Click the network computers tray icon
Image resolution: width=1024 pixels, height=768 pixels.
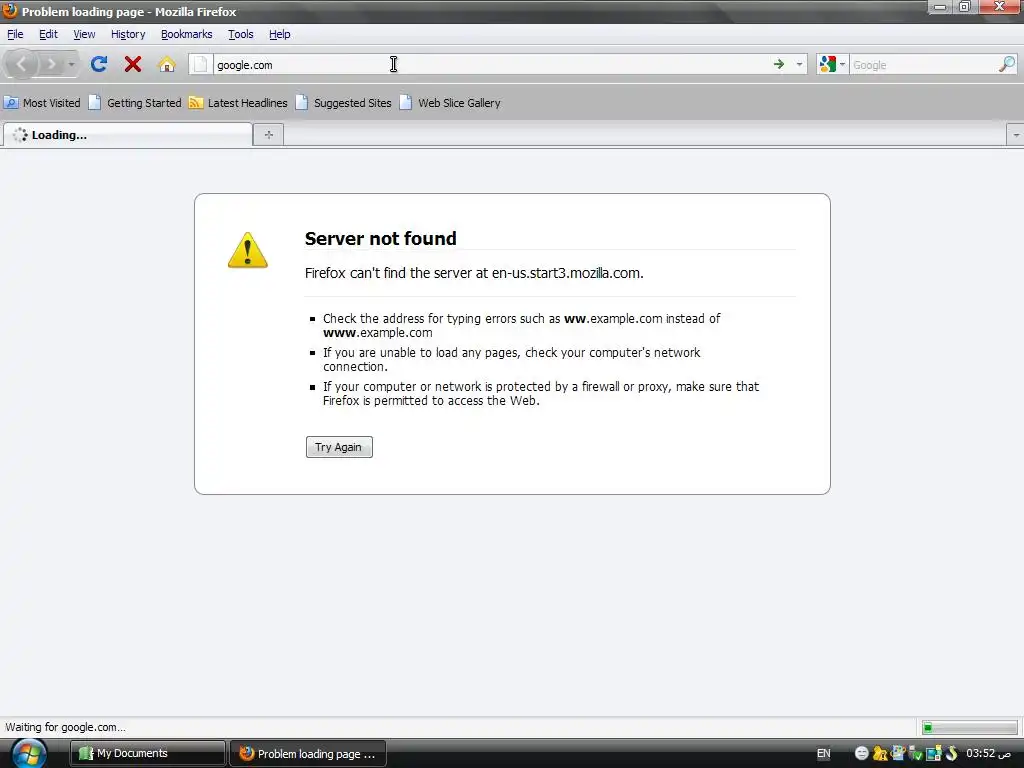[x=933, y=753]
